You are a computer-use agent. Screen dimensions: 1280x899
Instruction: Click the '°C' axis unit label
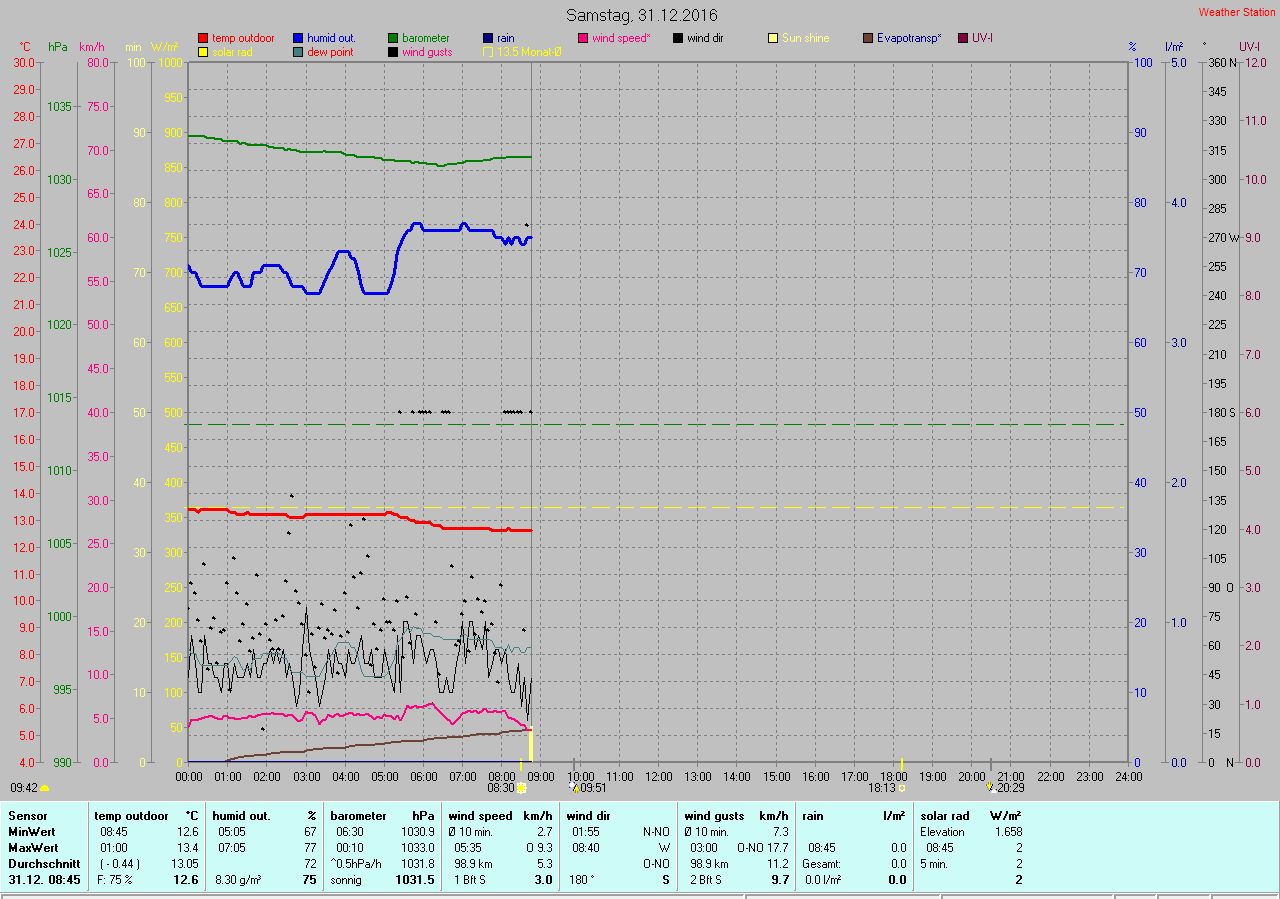25,47
